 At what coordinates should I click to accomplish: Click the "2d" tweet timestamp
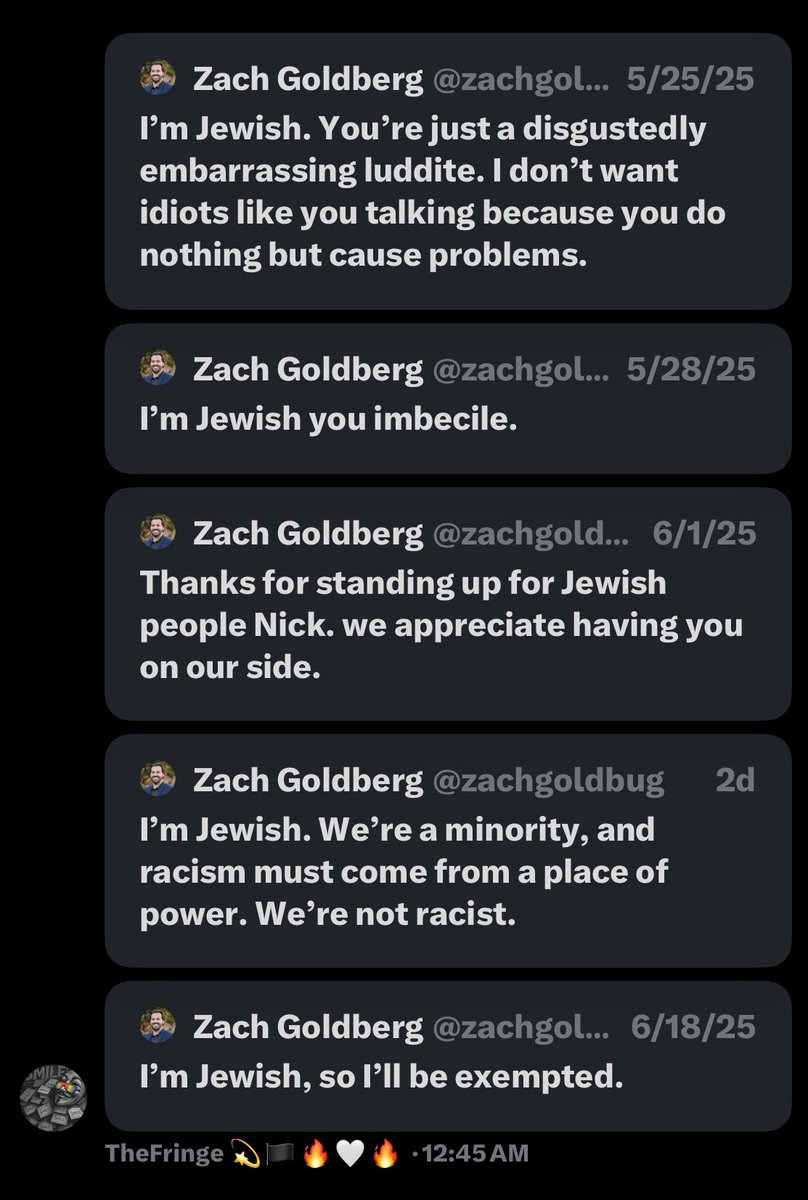point(735,780)
